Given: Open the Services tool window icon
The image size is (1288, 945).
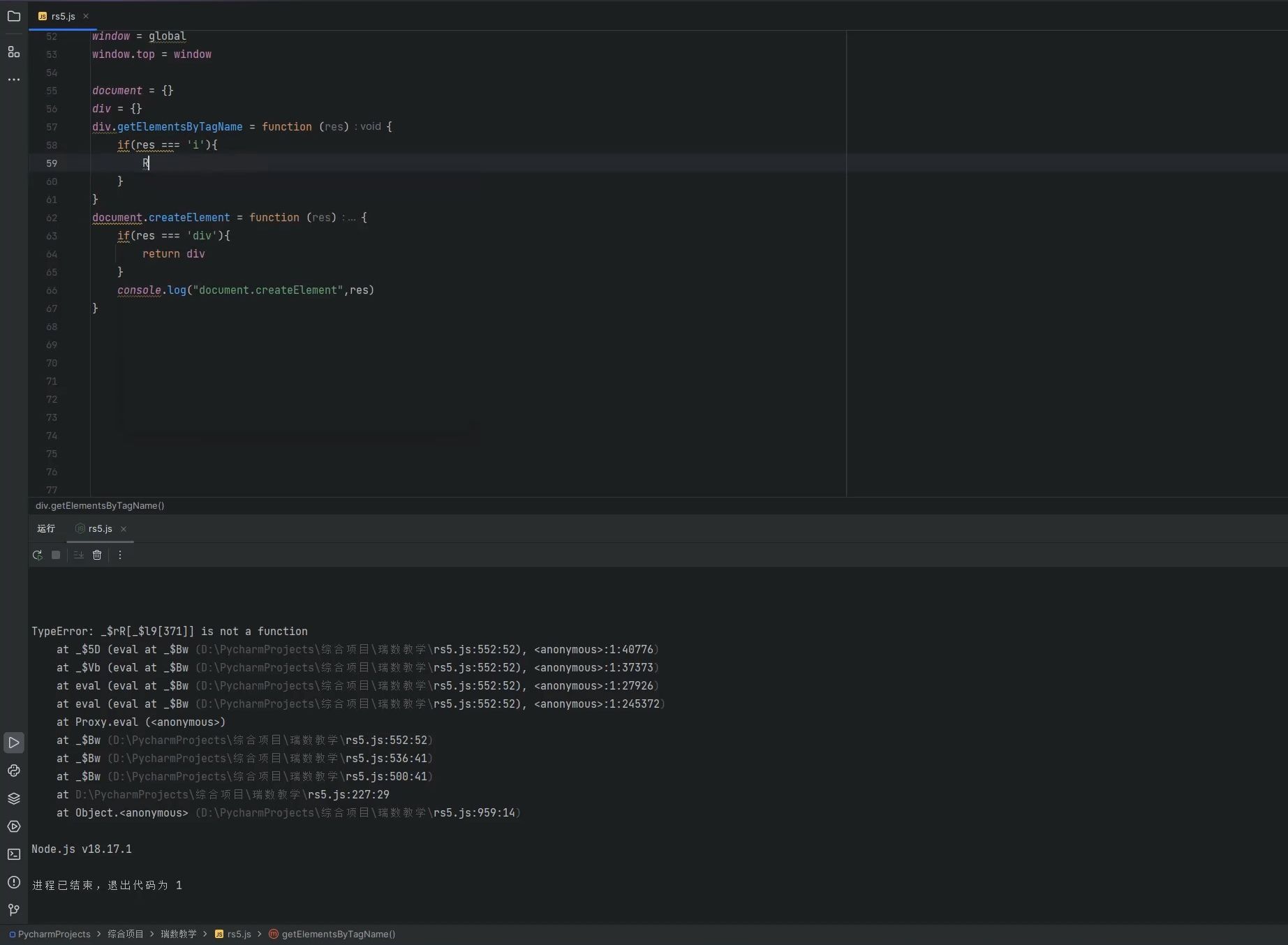Looking at the screenshot, I should tap(14, 826).
